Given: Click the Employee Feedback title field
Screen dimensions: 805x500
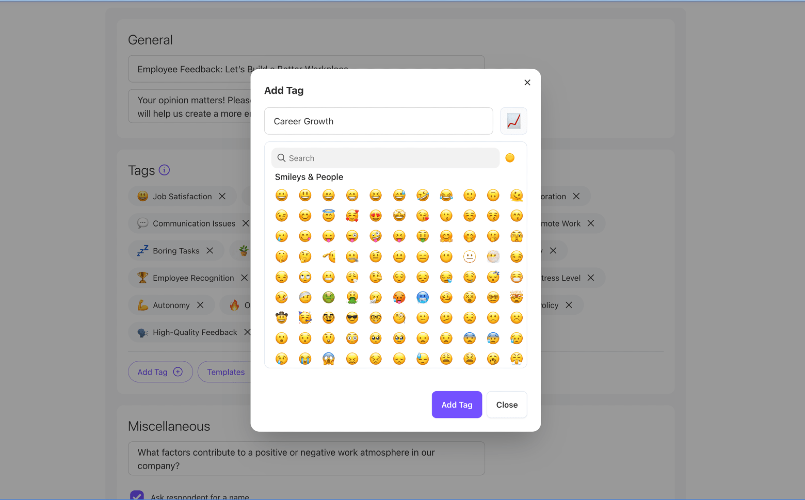Looking at the screenshot, I should coord(306,69).
